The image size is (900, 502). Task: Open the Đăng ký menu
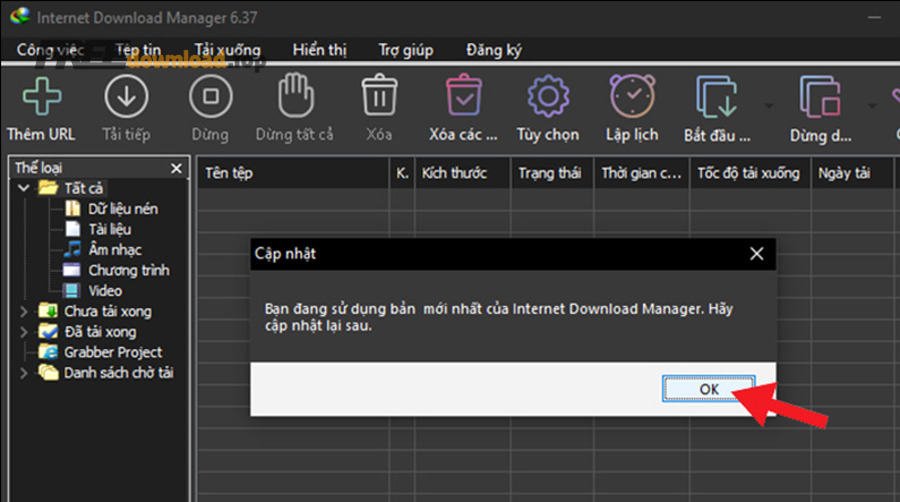(x=494, y=50)
